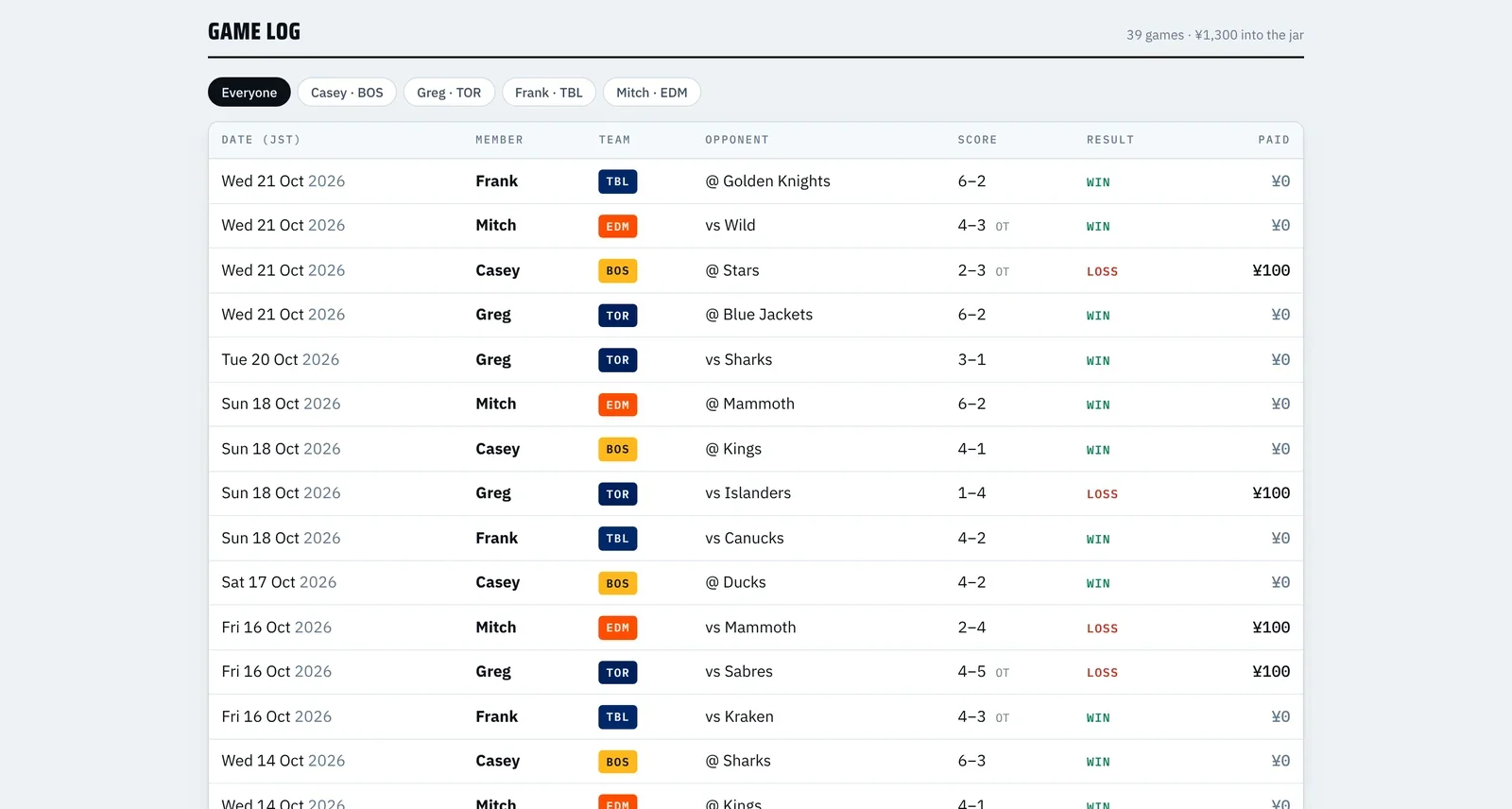Click the OPPONENT column header

[x=737, y=140]
